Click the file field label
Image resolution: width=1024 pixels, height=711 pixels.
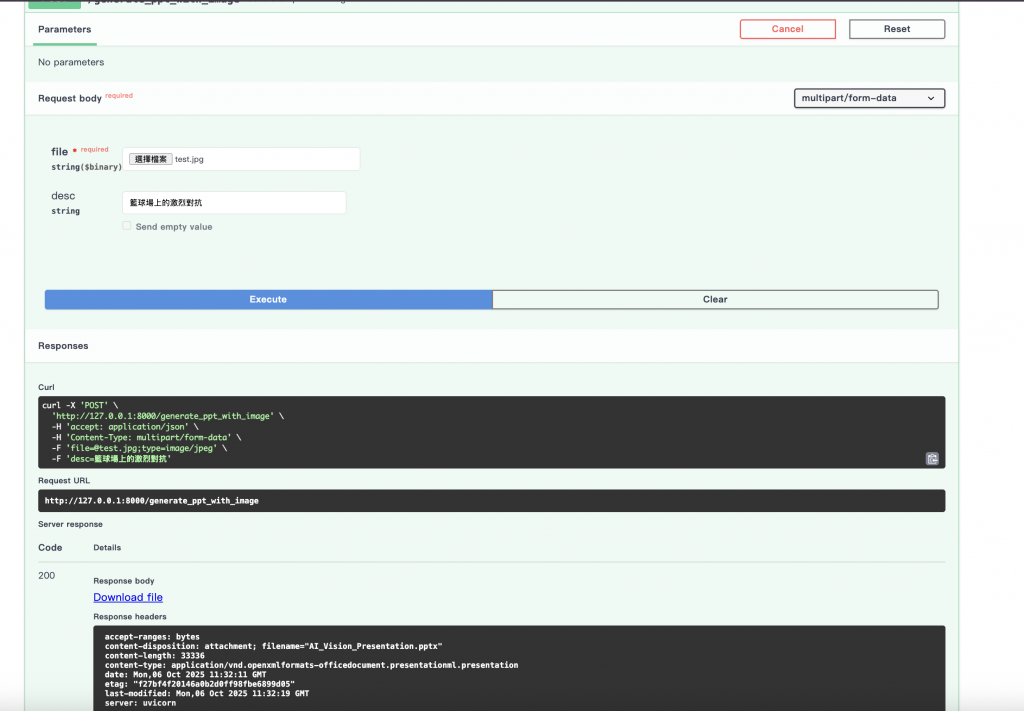pyautogui.click(x=59, y=151)
